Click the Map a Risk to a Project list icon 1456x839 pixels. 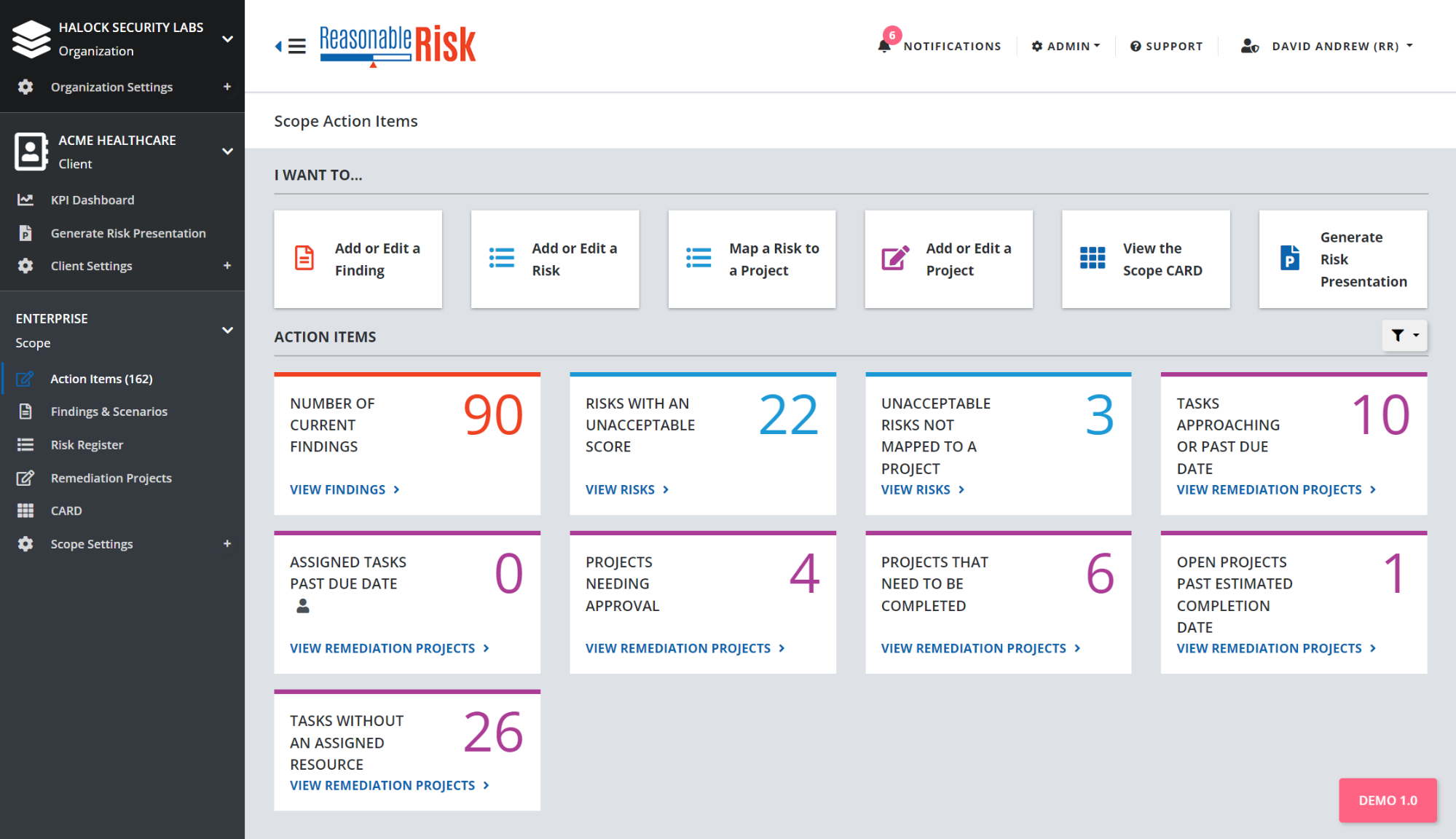point(699,259)
